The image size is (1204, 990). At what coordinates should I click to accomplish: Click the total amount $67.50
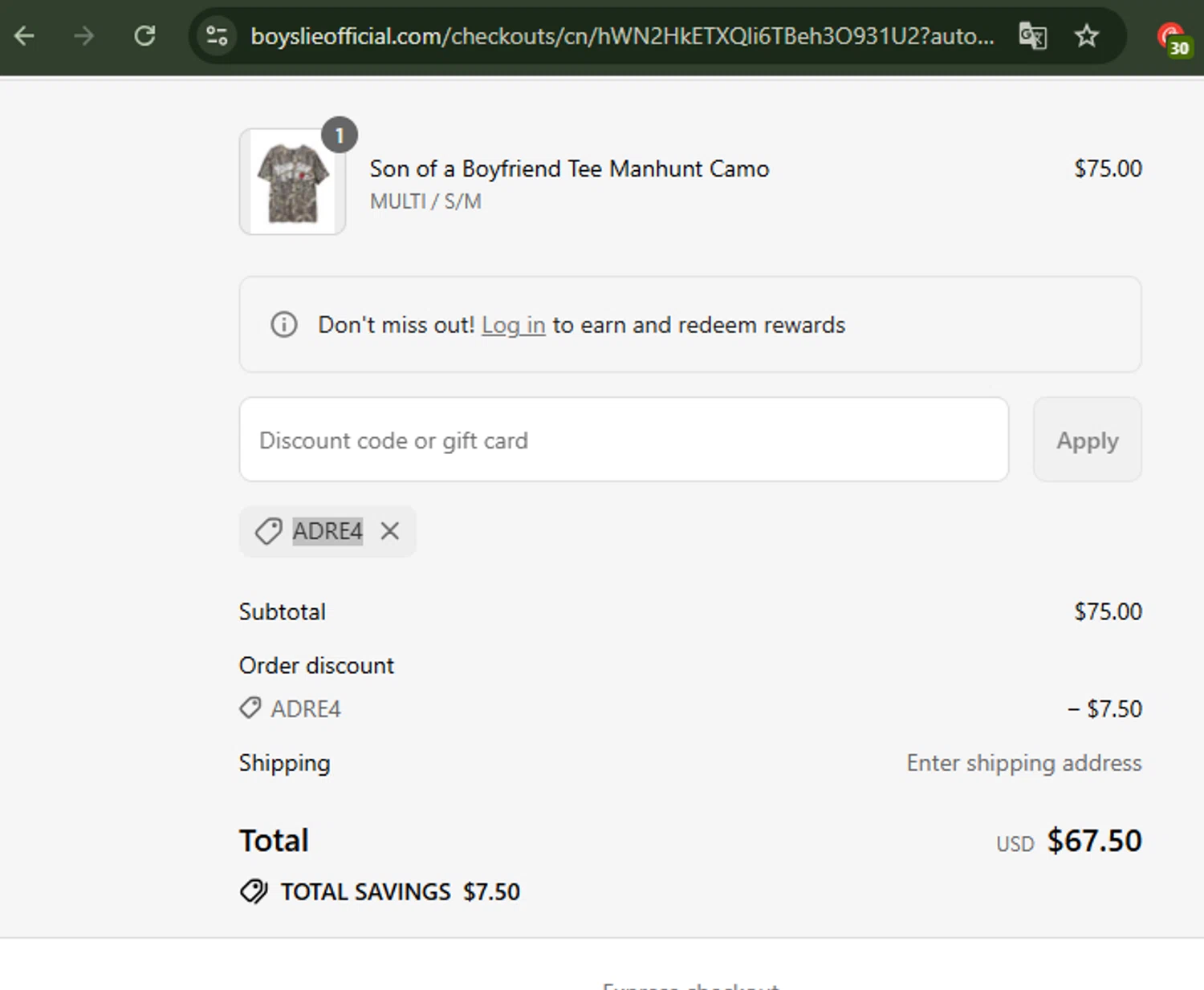[1094, 841]
